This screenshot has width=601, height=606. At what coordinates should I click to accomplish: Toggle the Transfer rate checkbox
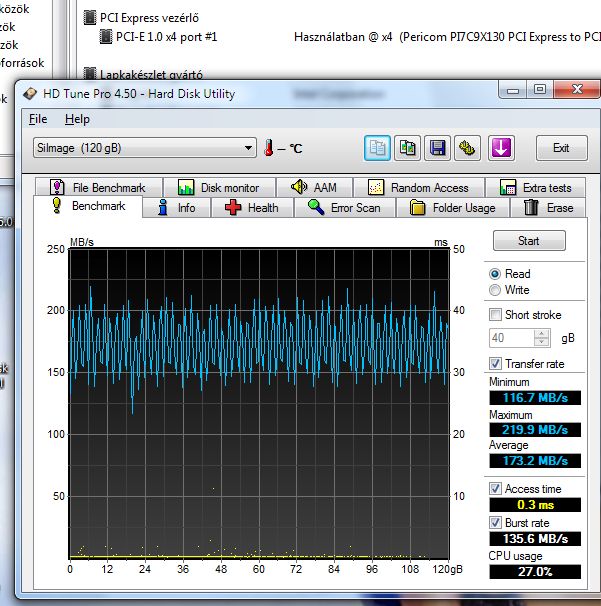coord(495,363)
